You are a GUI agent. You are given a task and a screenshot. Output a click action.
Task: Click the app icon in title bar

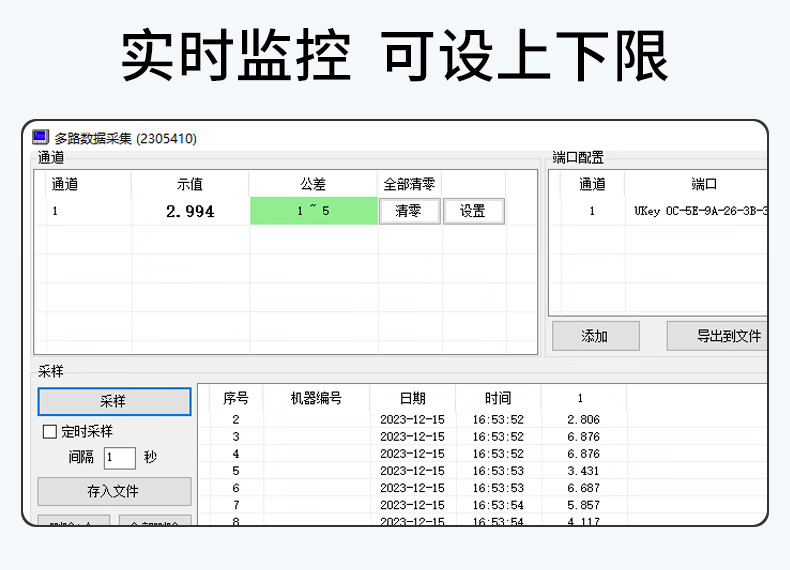[41, 138]
